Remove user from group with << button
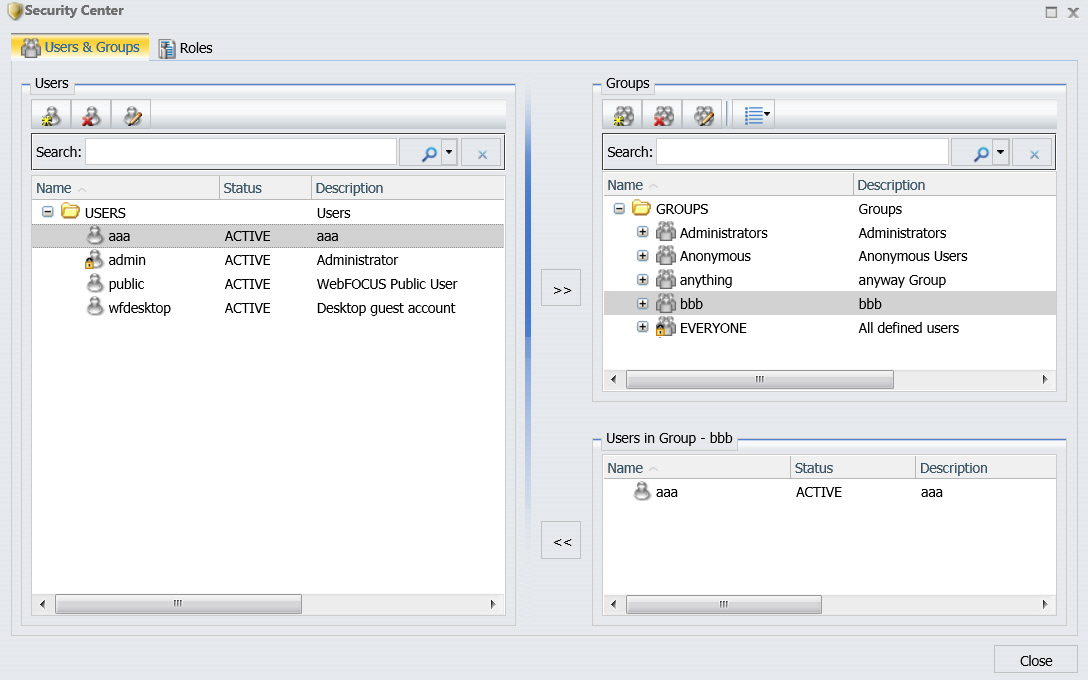 [561, 540]
